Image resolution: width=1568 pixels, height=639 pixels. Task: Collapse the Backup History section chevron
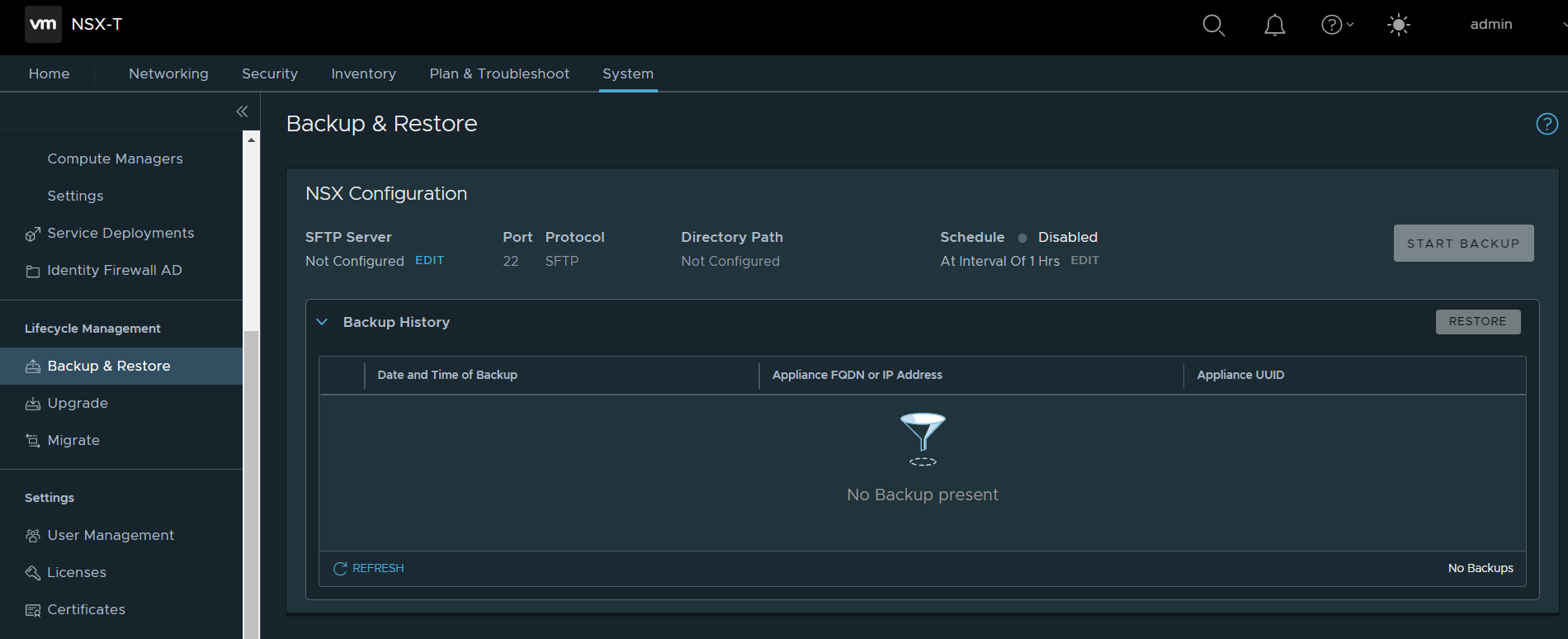(323, 322)
